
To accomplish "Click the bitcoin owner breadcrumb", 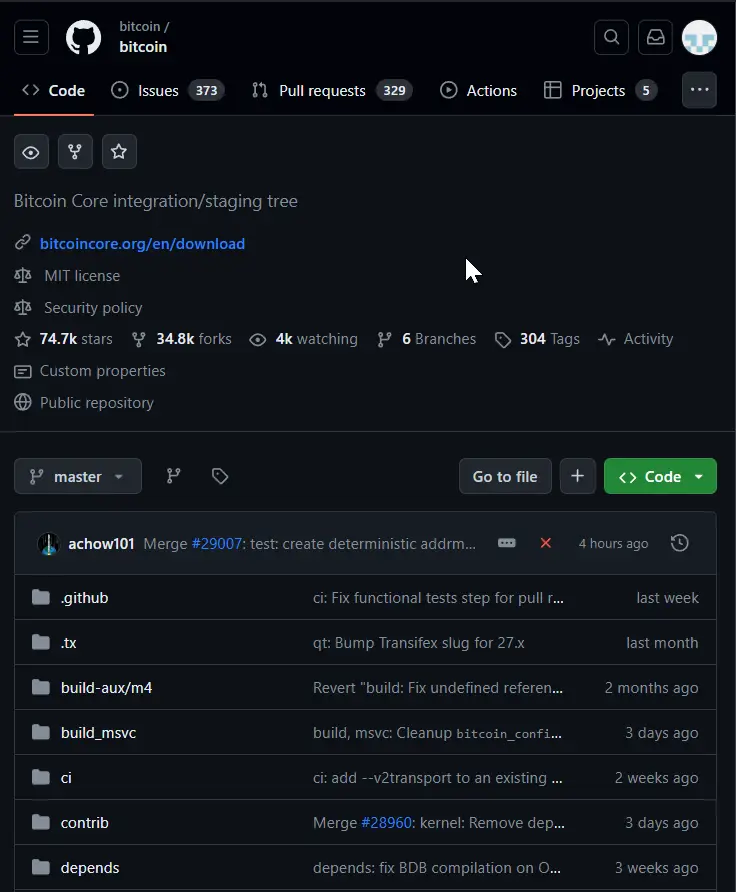I will 139,27.
